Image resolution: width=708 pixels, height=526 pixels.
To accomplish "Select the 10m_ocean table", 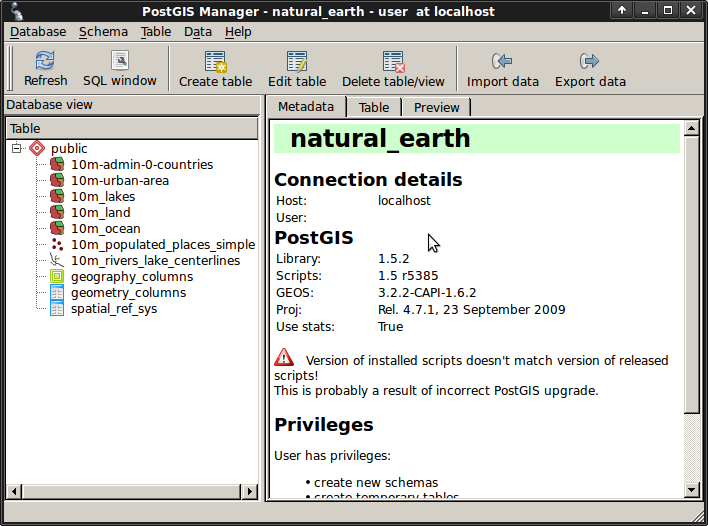I will click(x=106, y=229).
